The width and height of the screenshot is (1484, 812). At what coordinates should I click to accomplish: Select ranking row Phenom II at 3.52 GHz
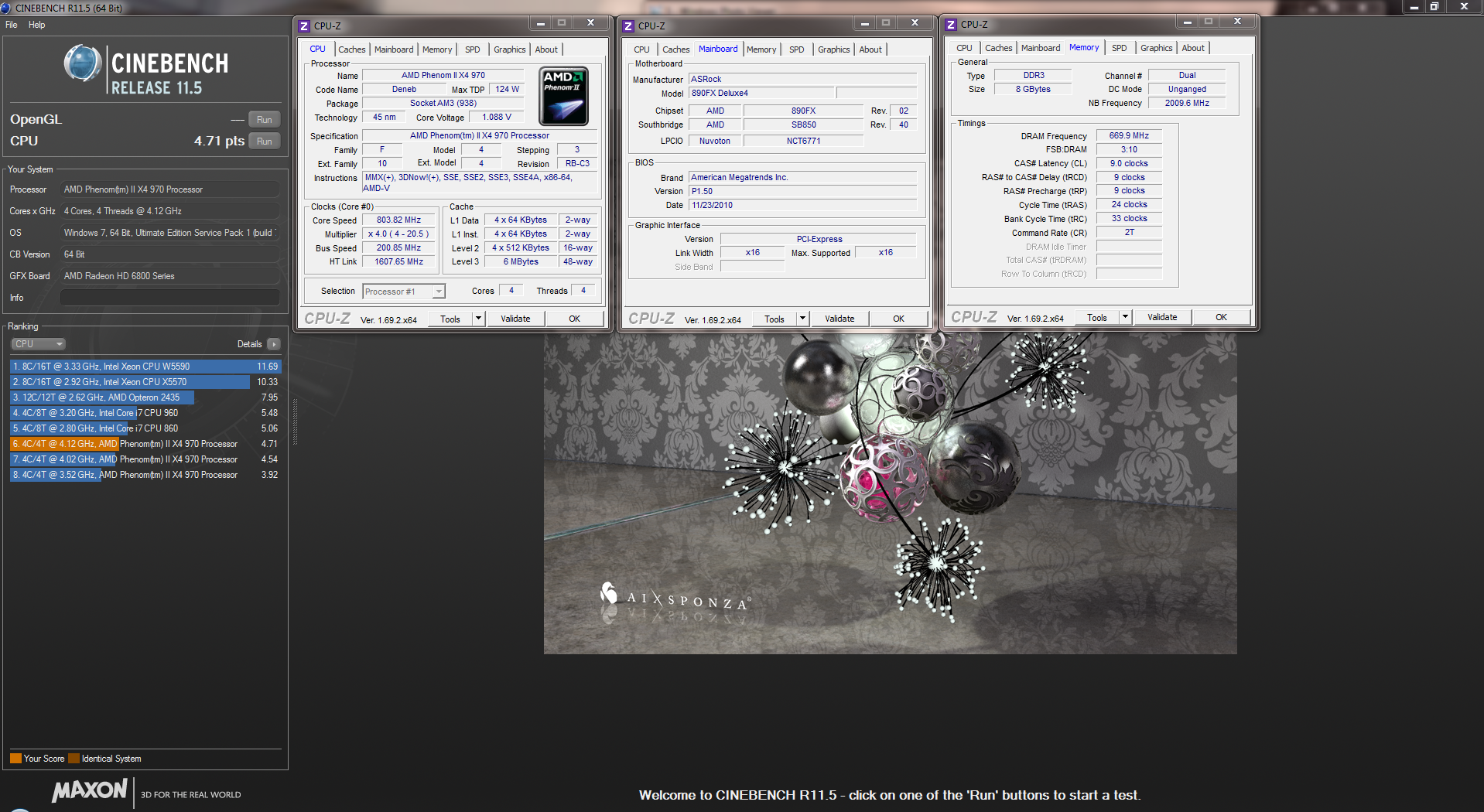click(x=145, y=475)
